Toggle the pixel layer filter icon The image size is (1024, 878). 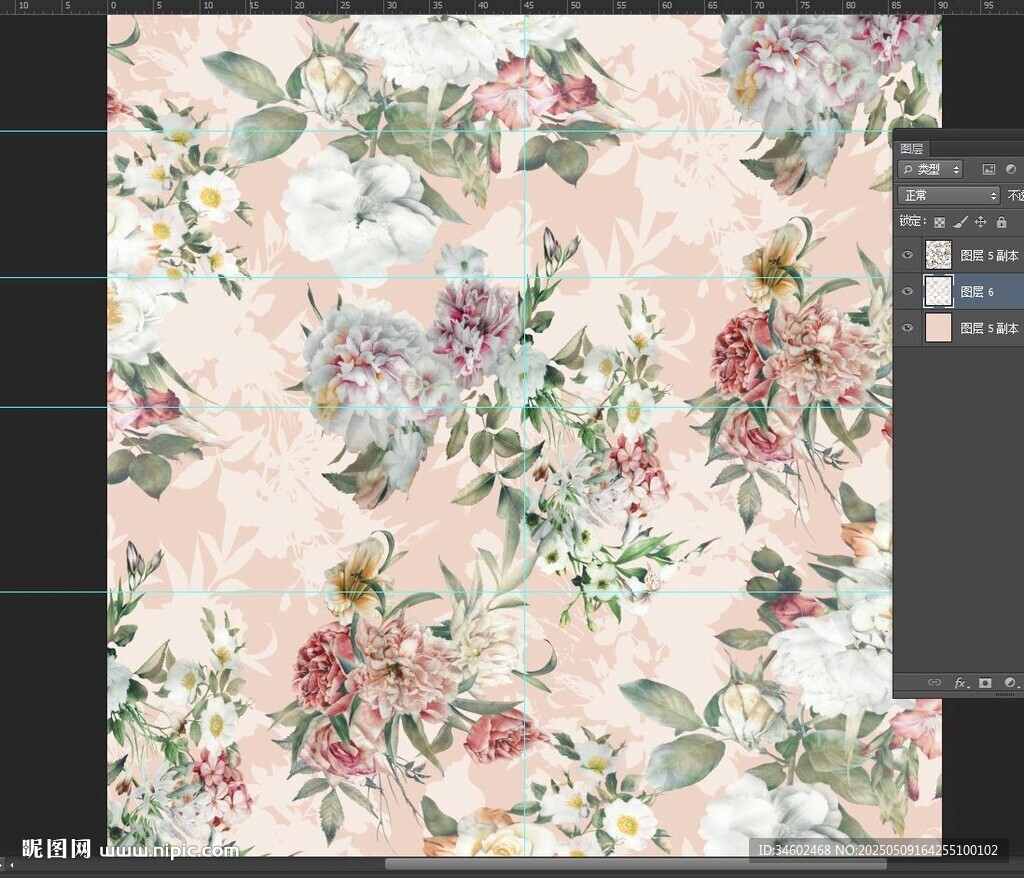[x=989, y=170]
